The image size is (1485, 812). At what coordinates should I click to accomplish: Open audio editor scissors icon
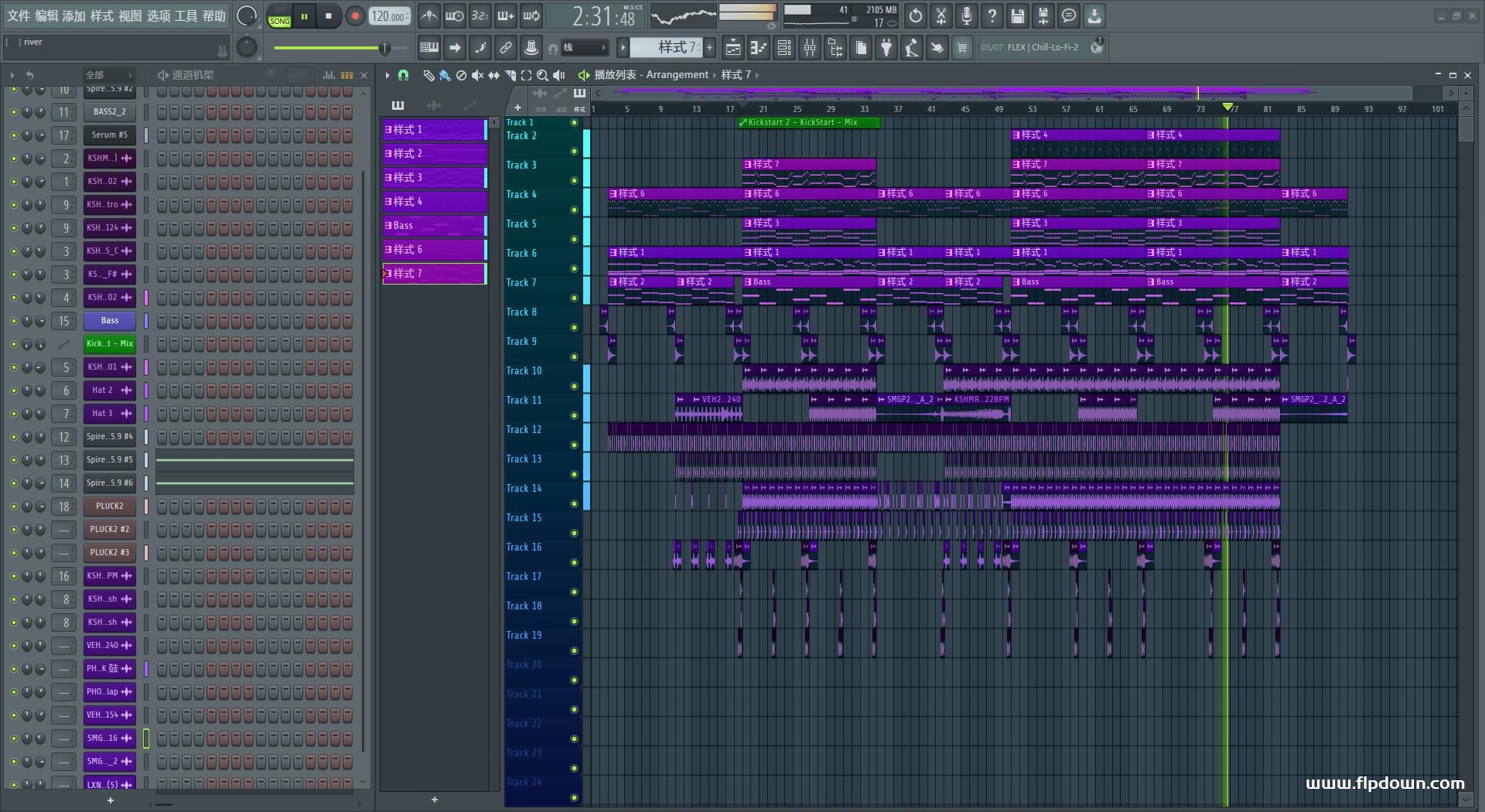pyautogui.click(x=941, y=15)
